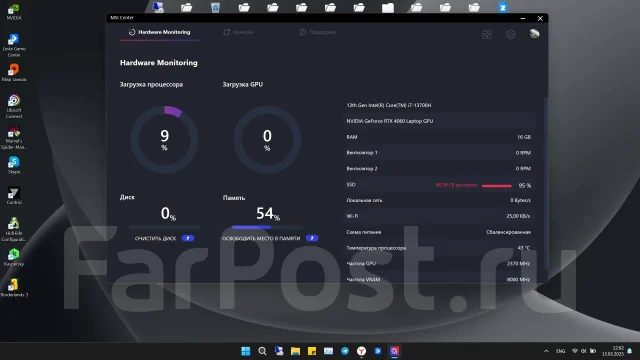The image size is (640, 360).
Task: Click the Частота GPU row
Action: (x=439, y=264)
